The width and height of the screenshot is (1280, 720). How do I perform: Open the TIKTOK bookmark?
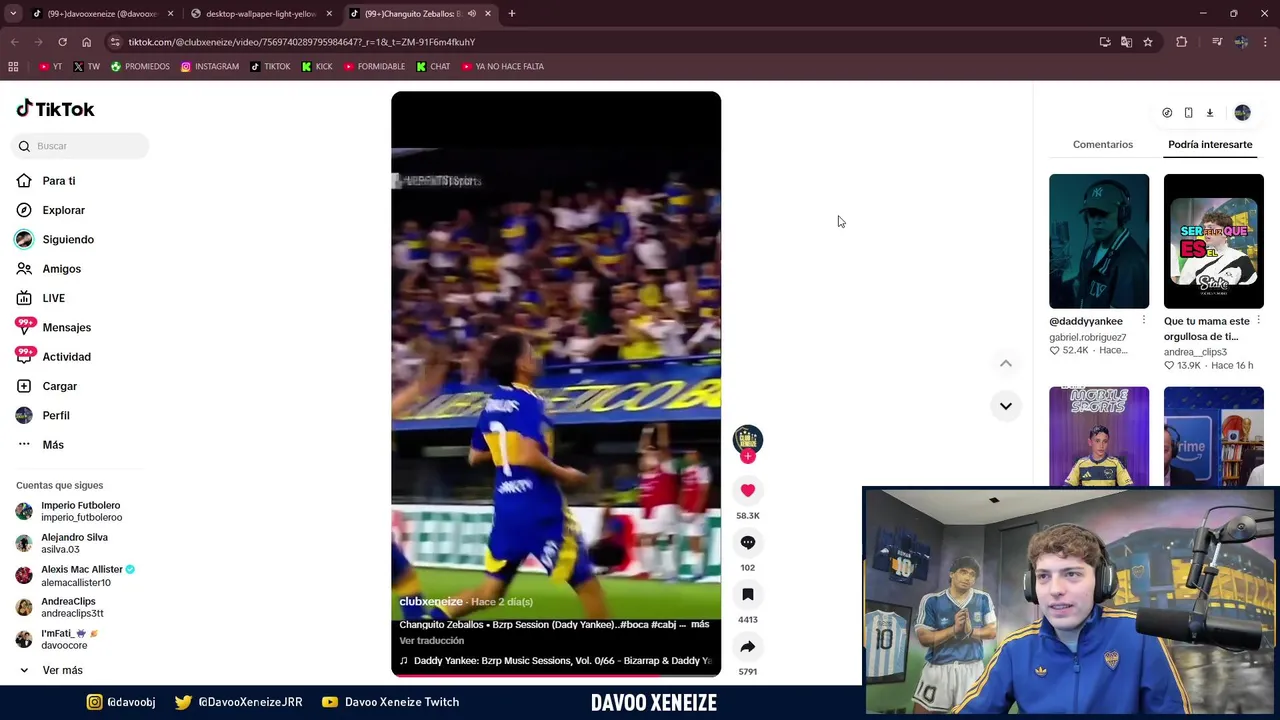pos(270,66)
